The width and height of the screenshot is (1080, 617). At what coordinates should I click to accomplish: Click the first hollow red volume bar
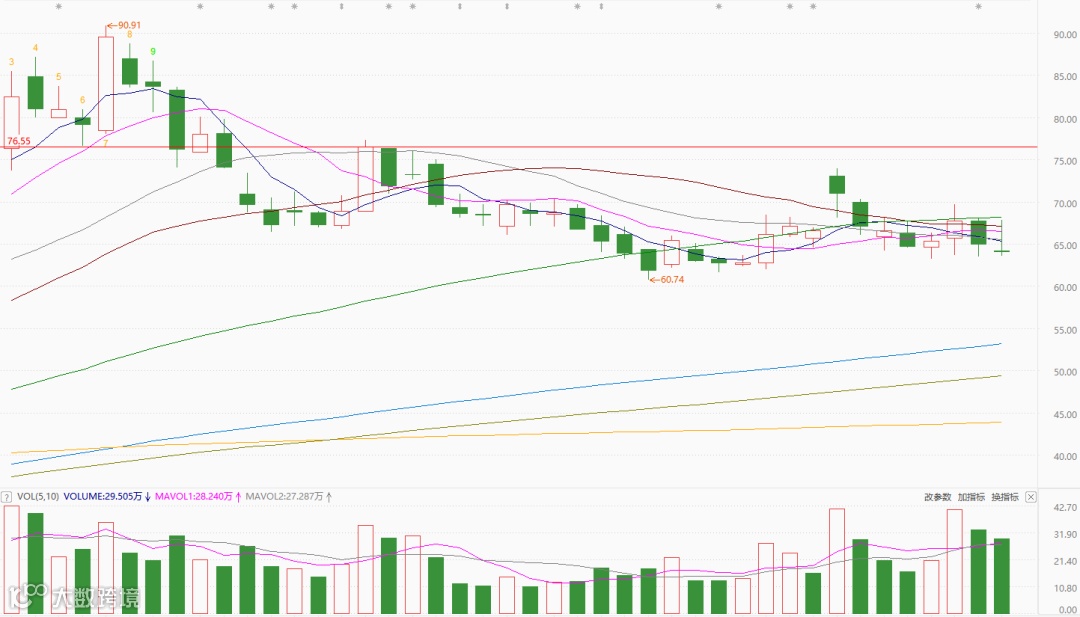click(x=12, y=559)
